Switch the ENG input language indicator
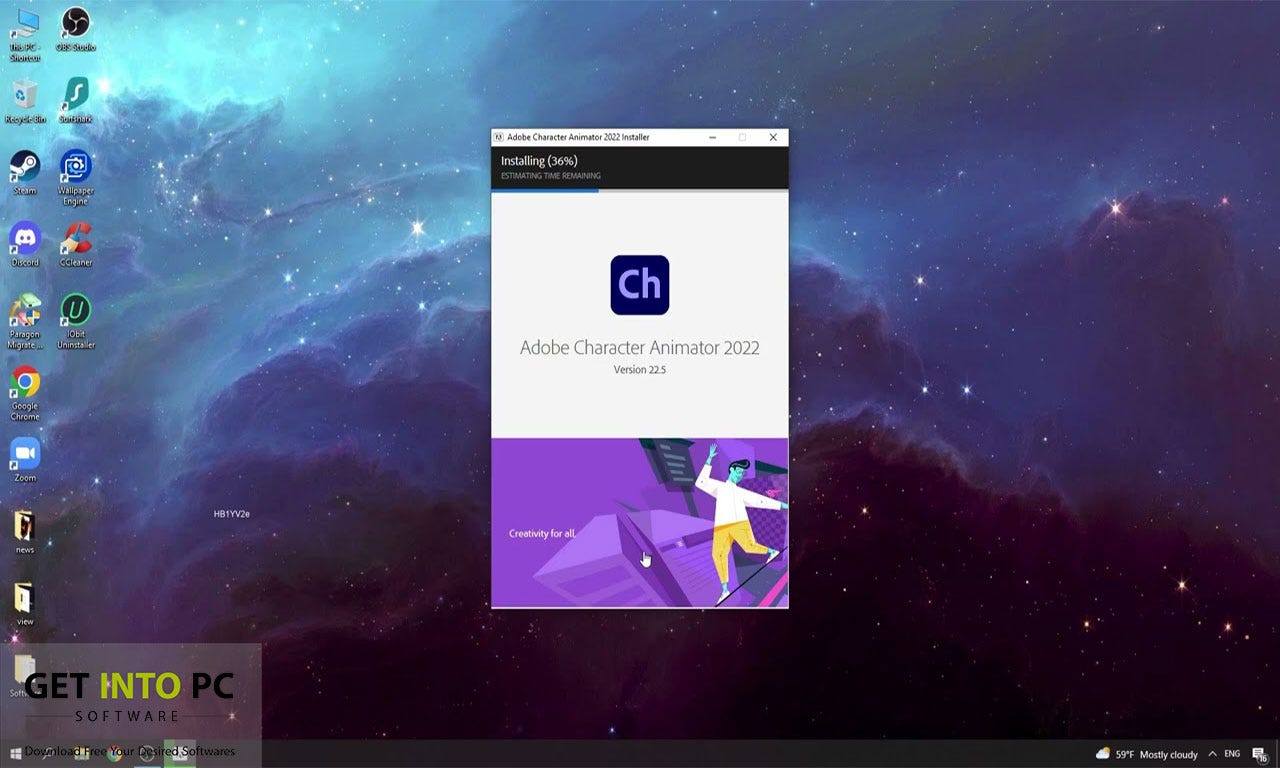Image resolution: width=1280 pixels, height=768 pixels. pos(1232,754)
